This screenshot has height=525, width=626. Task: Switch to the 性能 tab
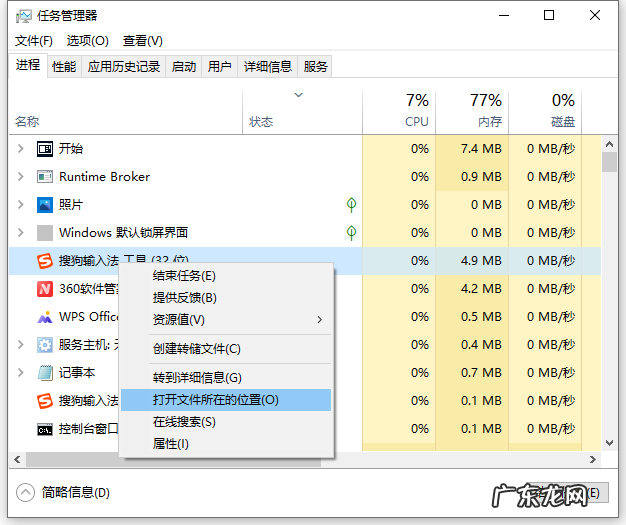tap(64, 66)
